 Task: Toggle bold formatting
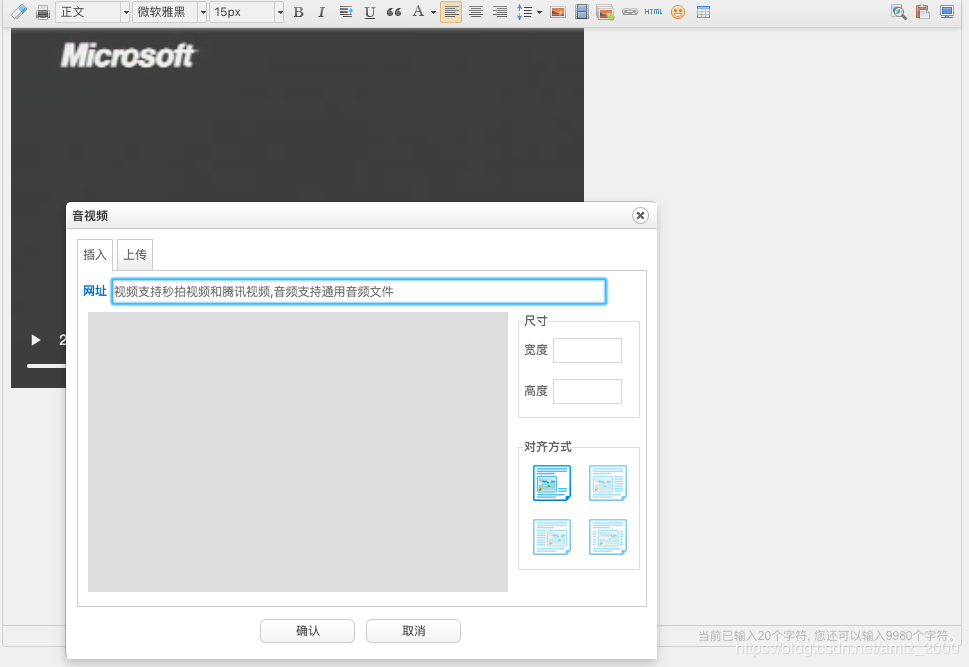point(298,12)
